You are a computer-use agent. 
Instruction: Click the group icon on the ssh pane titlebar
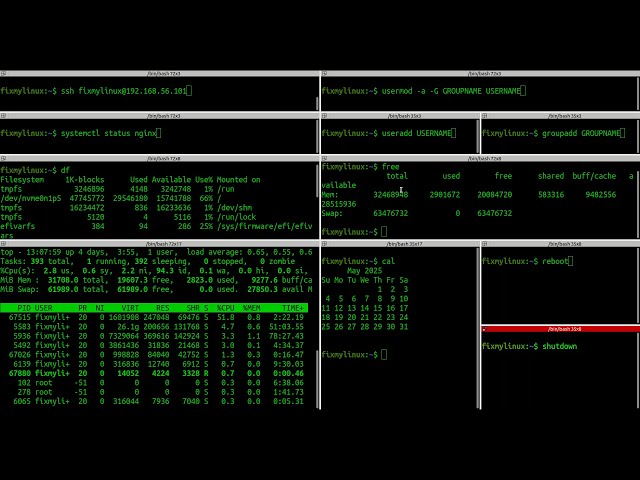tap(3, 73)
